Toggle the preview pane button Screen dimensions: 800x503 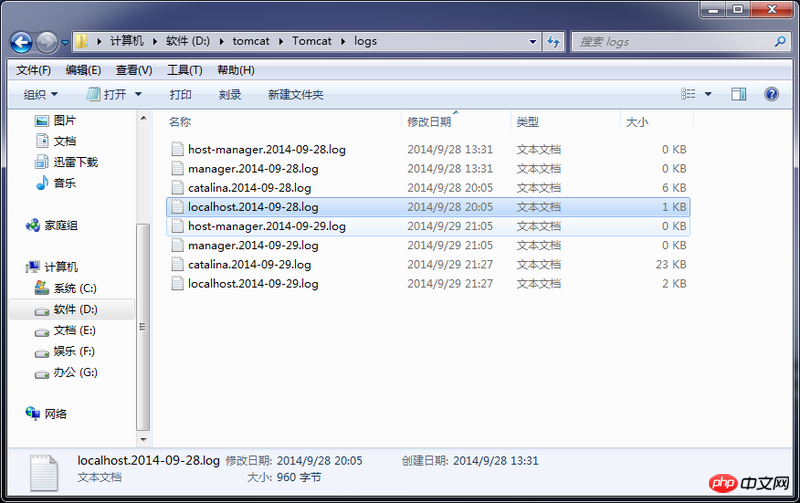[x=738, y=94]
